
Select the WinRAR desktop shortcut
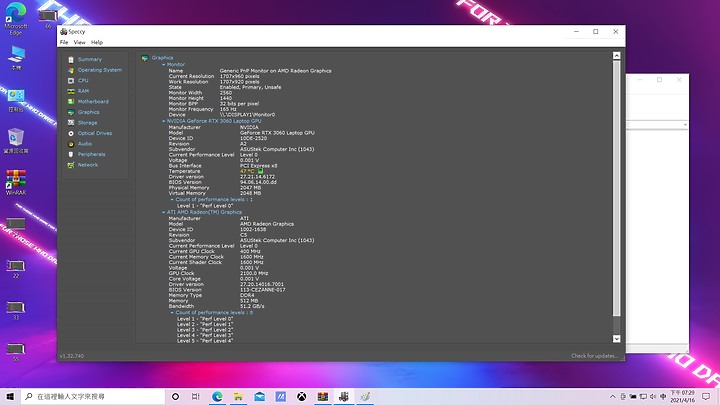pos(16,182)
